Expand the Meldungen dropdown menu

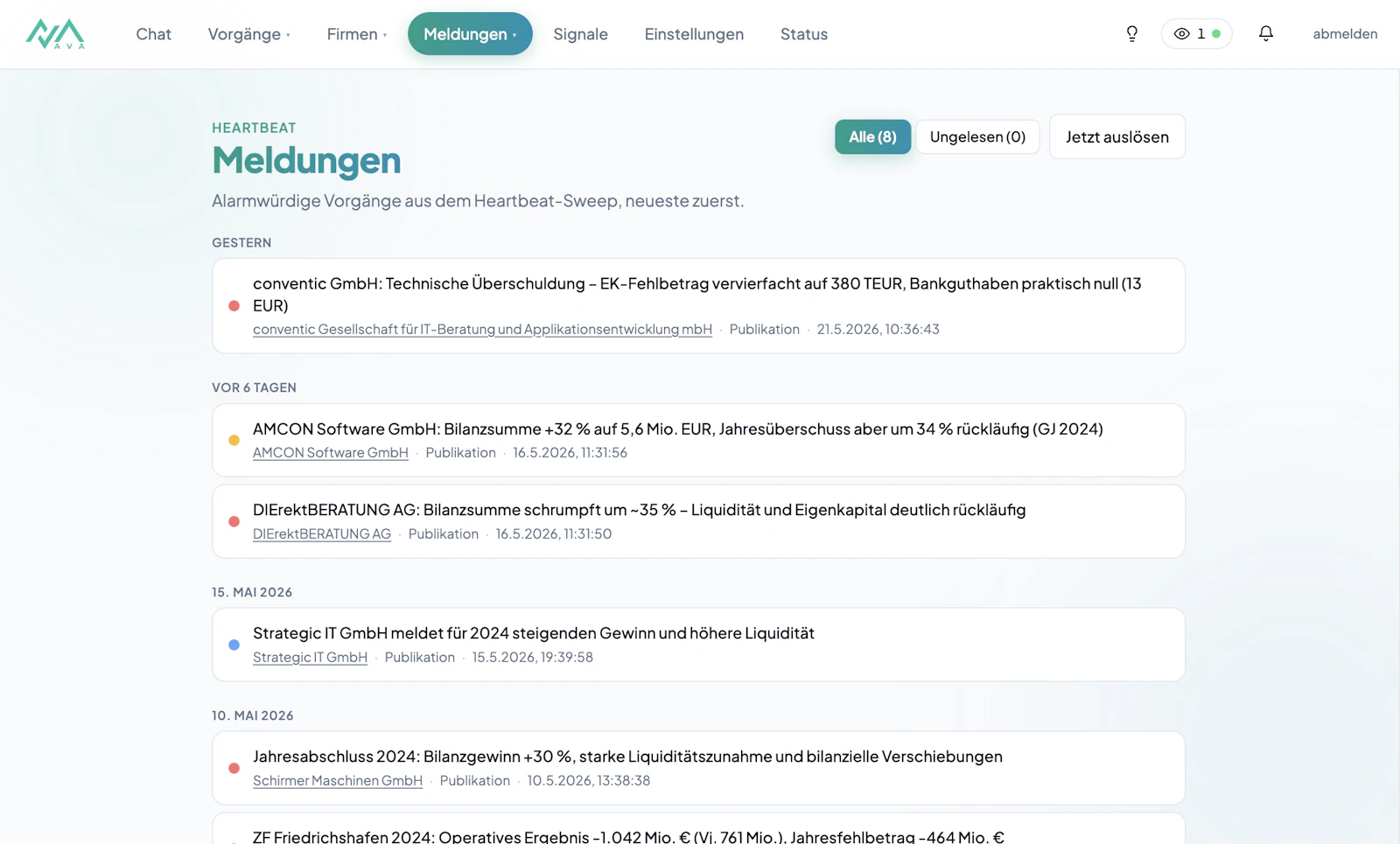click(x=470, y=34)
